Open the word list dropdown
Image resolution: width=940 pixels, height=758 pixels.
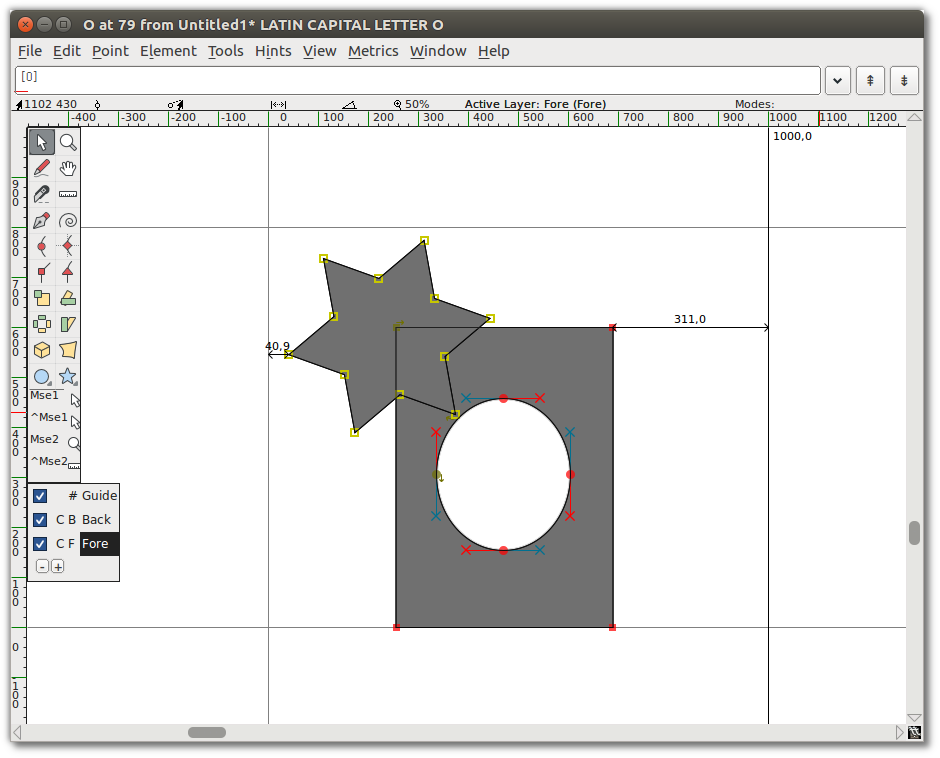837,81
